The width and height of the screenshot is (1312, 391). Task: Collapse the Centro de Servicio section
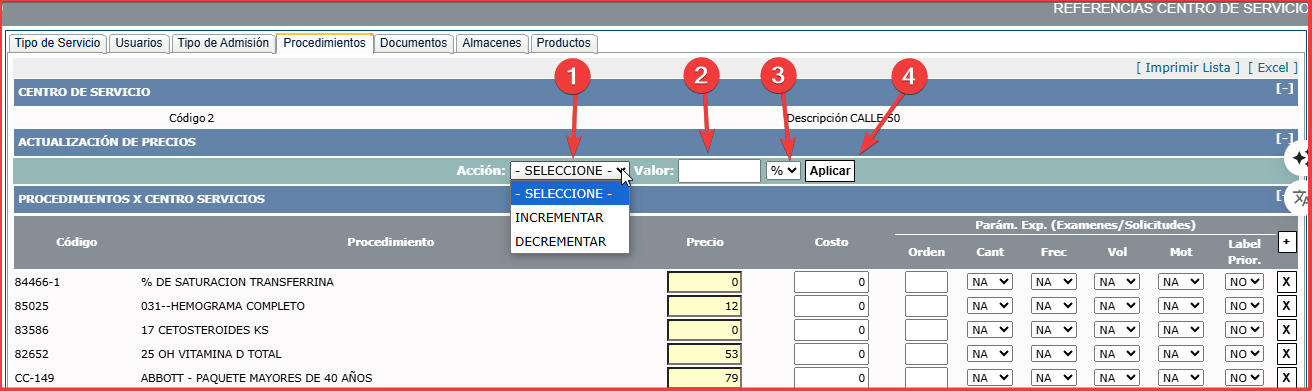click(1285, 89)
